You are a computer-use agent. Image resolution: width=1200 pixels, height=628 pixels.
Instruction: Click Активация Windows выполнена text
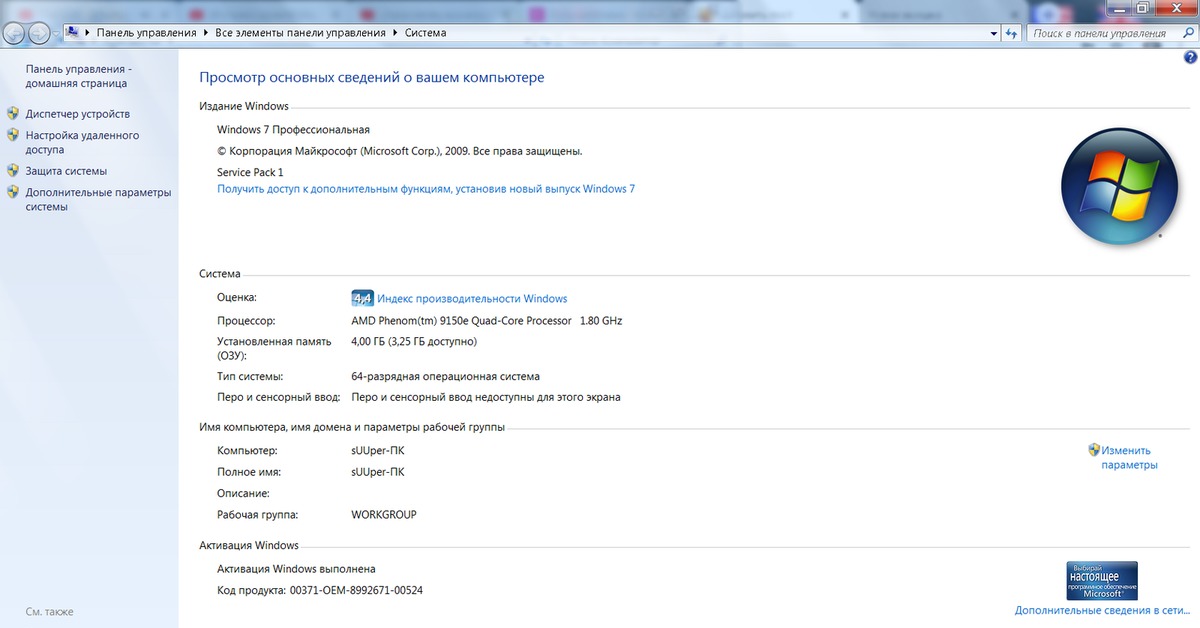[x=296, y=568]
